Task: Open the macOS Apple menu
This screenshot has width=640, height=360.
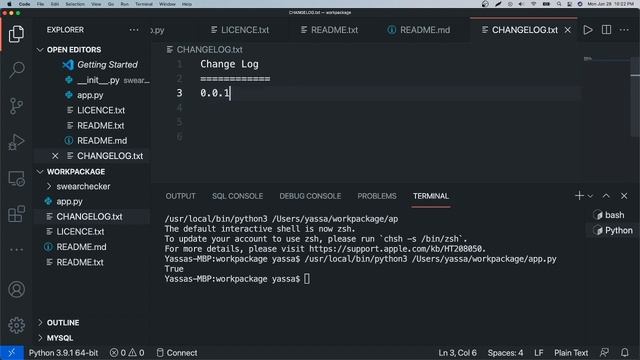Action: pyautogui.click(x=9, y=4)
